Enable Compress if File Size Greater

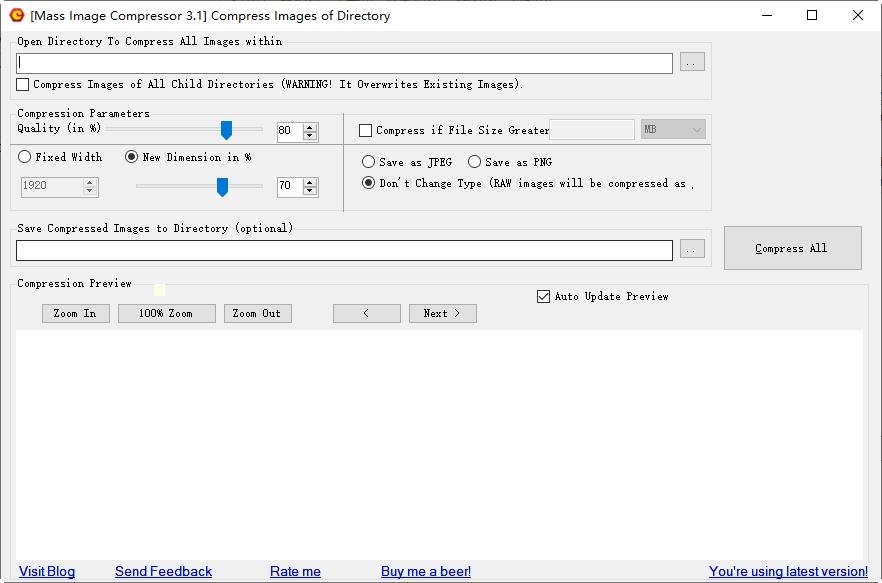pyautogui.click(x=365, y=131)
